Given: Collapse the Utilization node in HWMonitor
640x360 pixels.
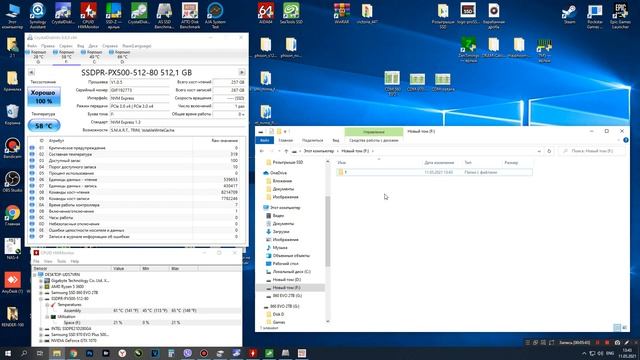Looking at the screenshot, I should click(x=47, y=317).
